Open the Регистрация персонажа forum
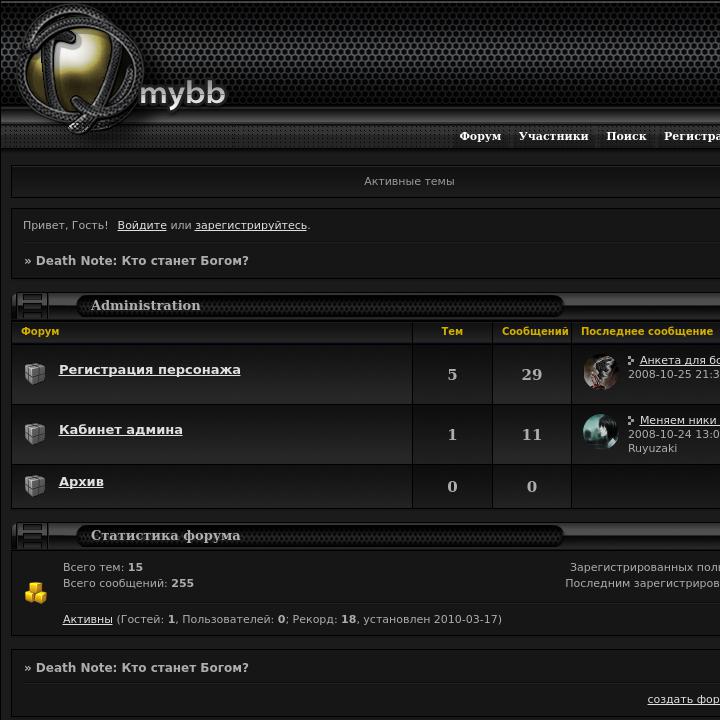Viewport: 720px width, 720px height. coord(150,370)
